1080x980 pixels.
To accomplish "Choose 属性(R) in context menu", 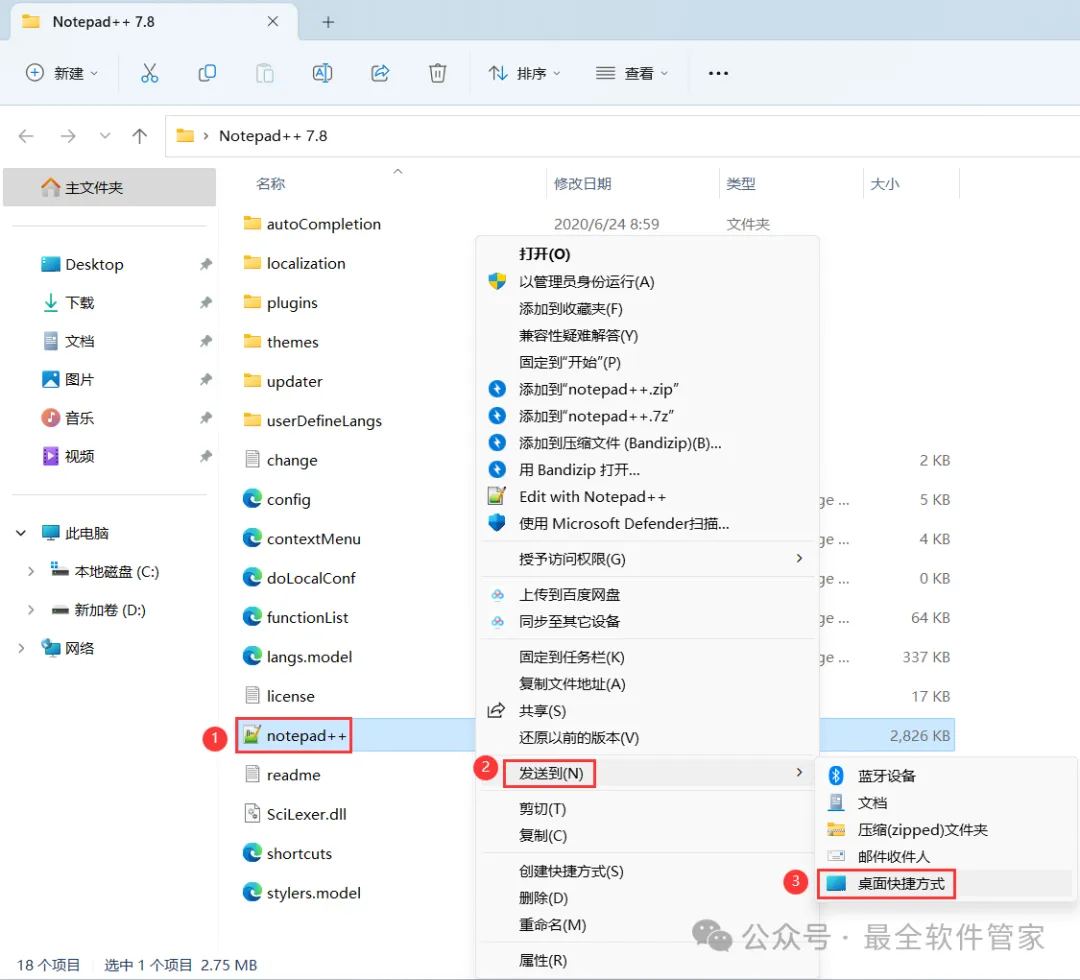I will coord(543,960).
